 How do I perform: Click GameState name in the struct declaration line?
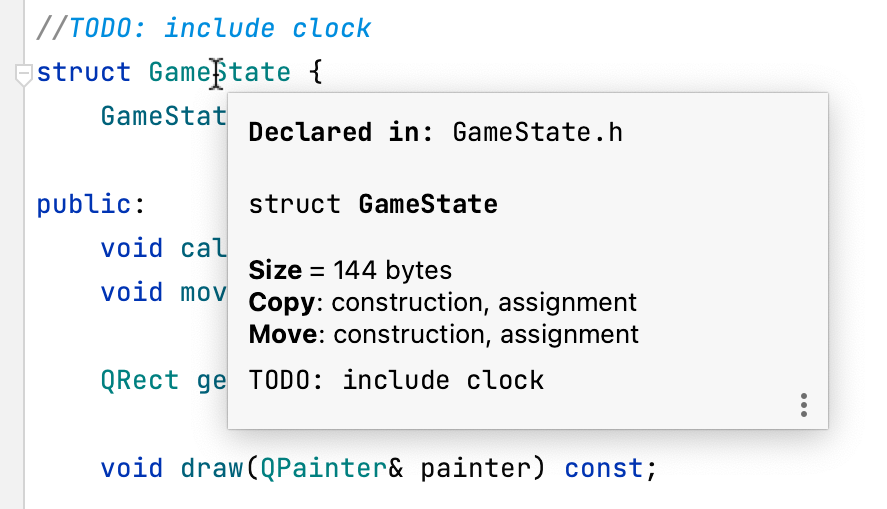click(x=219, y=73)
